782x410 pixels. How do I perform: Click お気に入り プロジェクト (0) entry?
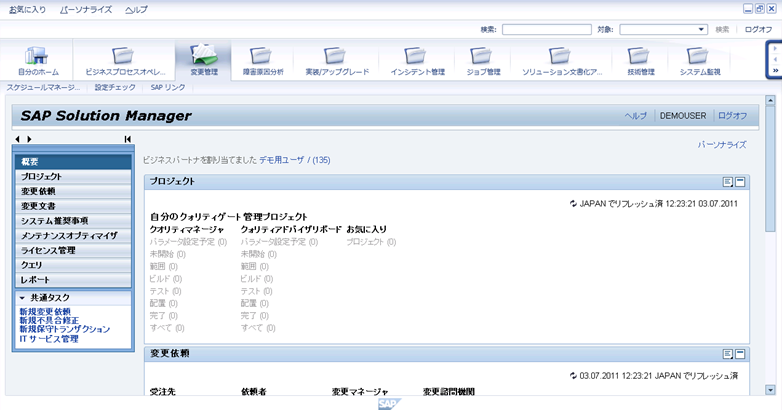click(371, 242)
